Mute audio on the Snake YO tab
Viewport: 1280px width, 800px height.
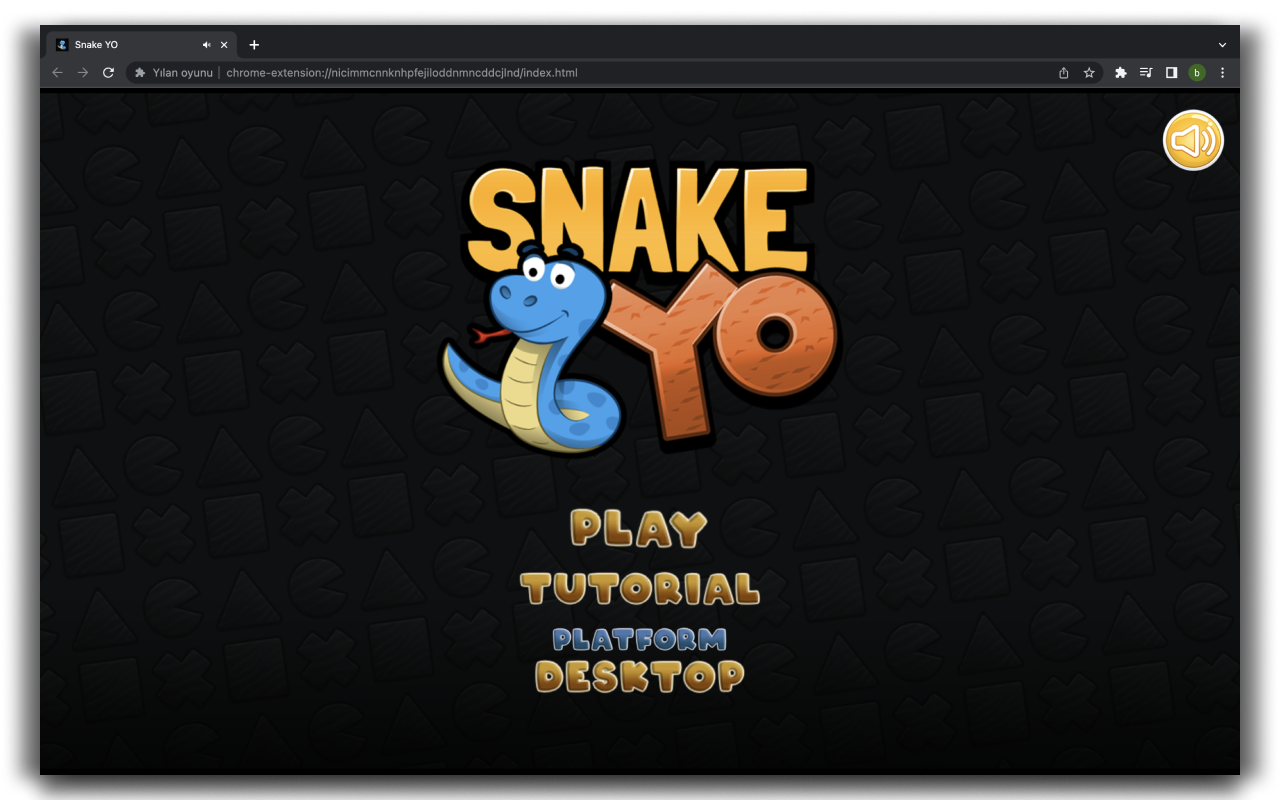click(x=206, y=44)
